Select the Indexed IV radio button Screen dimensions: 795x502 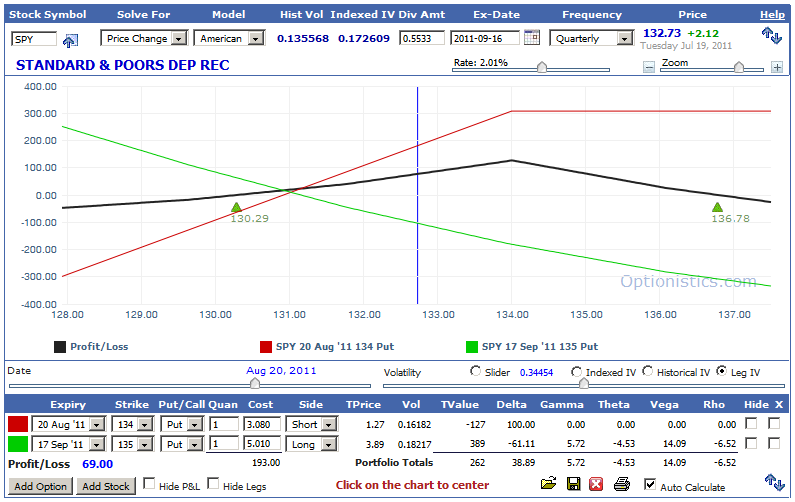[576, 372]
